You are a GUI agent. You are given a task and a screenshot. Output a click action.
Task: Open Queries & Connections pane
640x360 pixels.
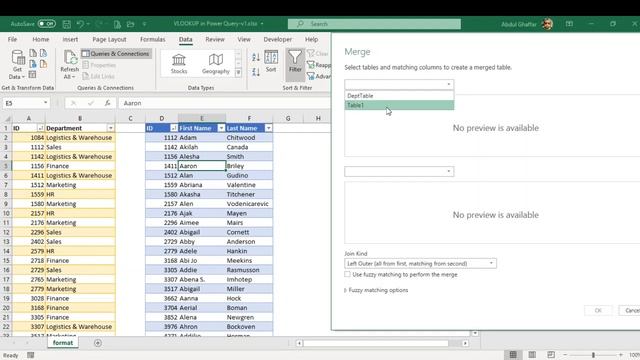116,53
